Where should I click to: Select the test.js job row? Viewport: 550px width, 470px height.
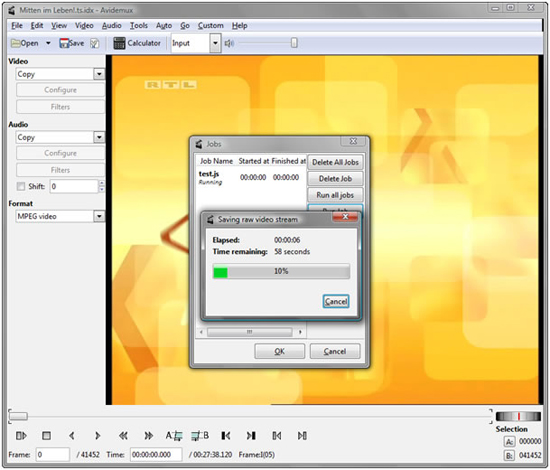[x=250, y=177]
